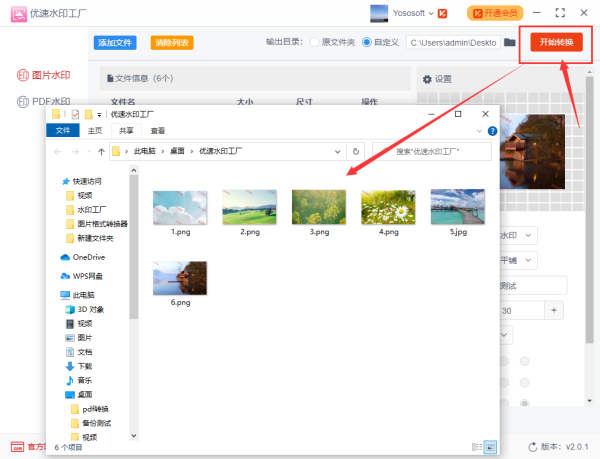Open the 文件 menu in Explorer
600x459 pixels.
coord(63,130)
